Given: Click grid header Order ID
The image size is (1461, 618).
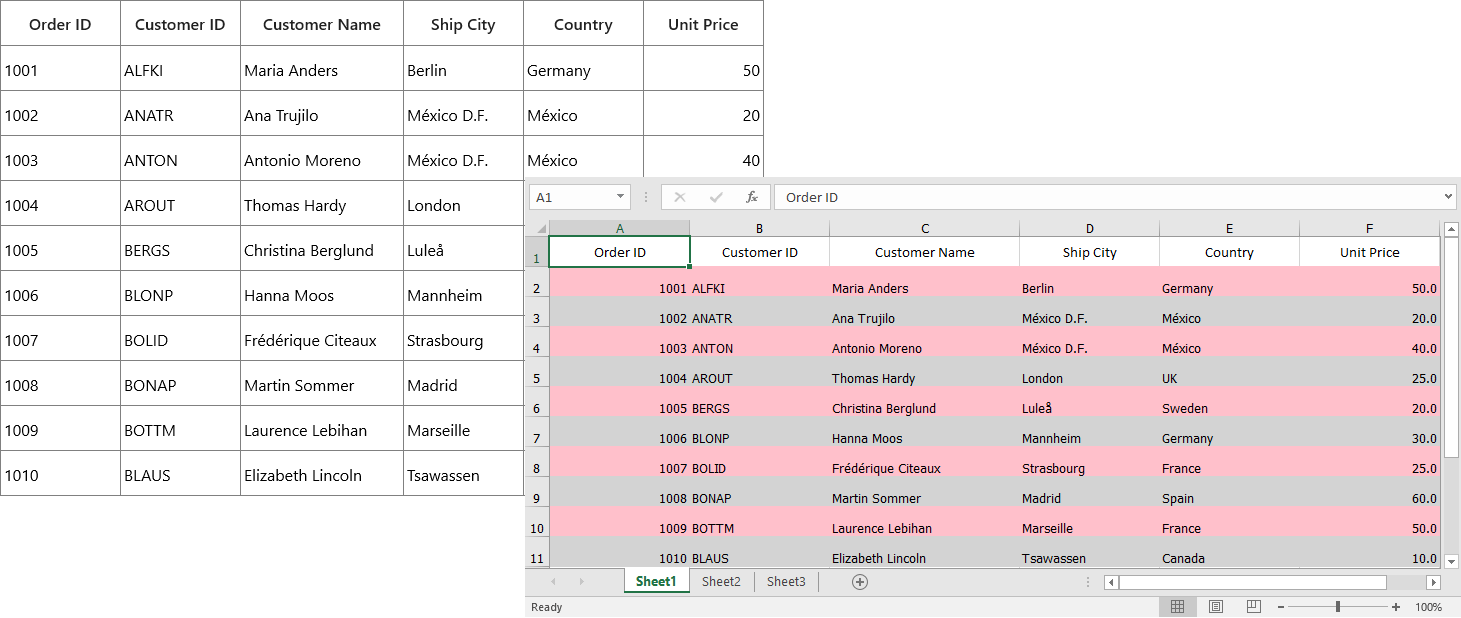Looking at the screenshot, I should point(60,24).
